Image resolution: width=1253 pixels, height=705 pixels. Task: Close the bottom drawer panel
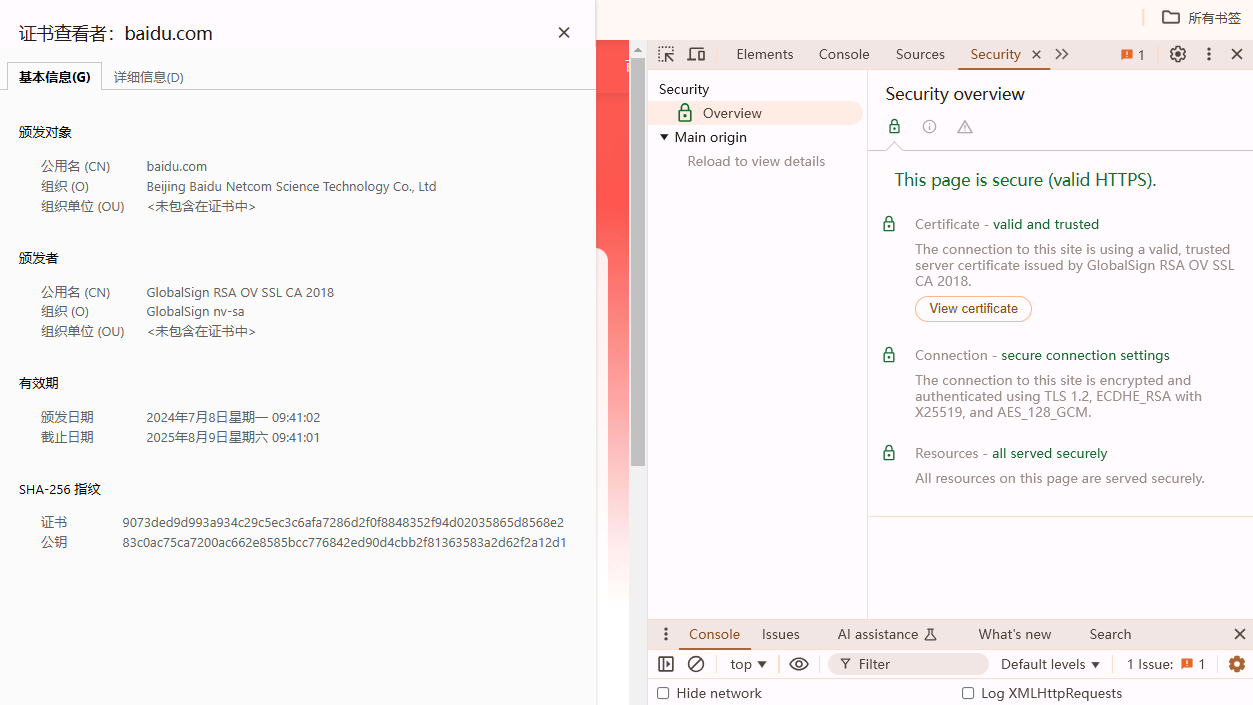click(1239, 634)
